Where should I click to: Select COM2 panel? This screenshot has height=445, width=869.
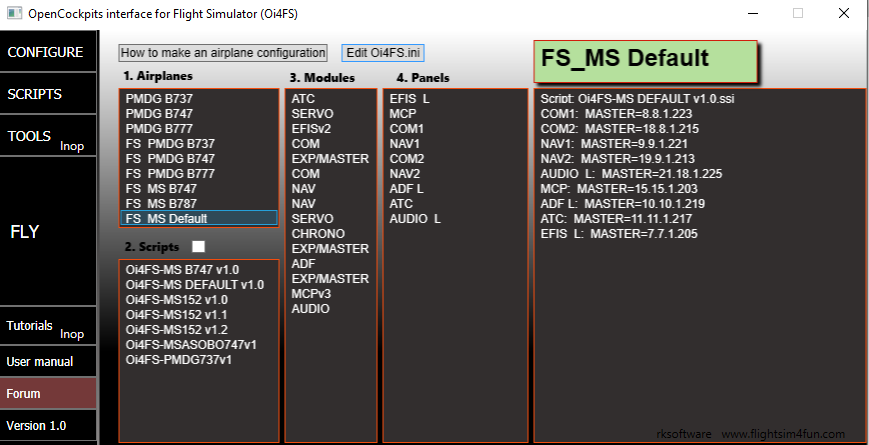(455, 158)
